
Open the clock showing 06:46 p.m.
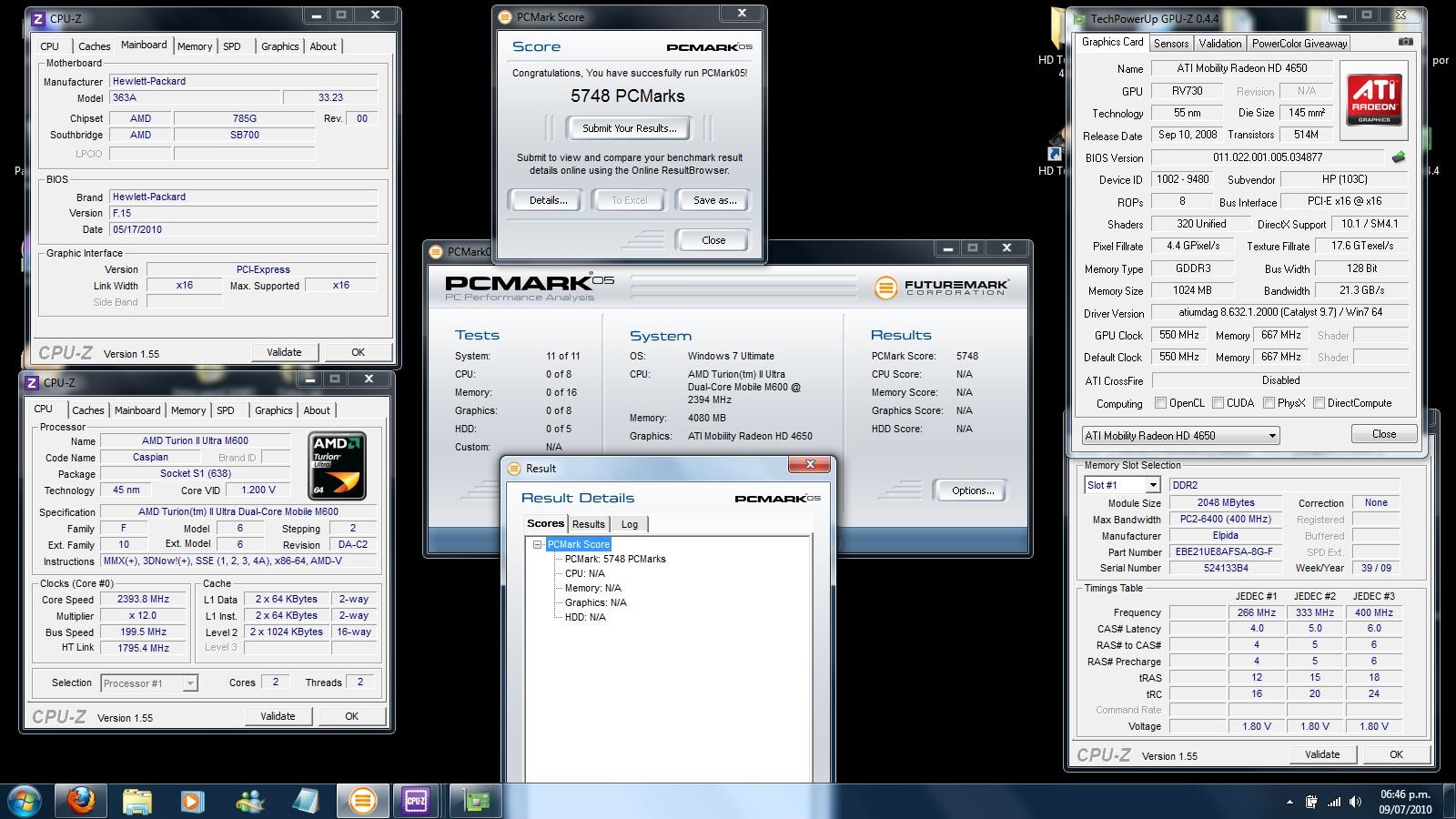click(1406, 801)
